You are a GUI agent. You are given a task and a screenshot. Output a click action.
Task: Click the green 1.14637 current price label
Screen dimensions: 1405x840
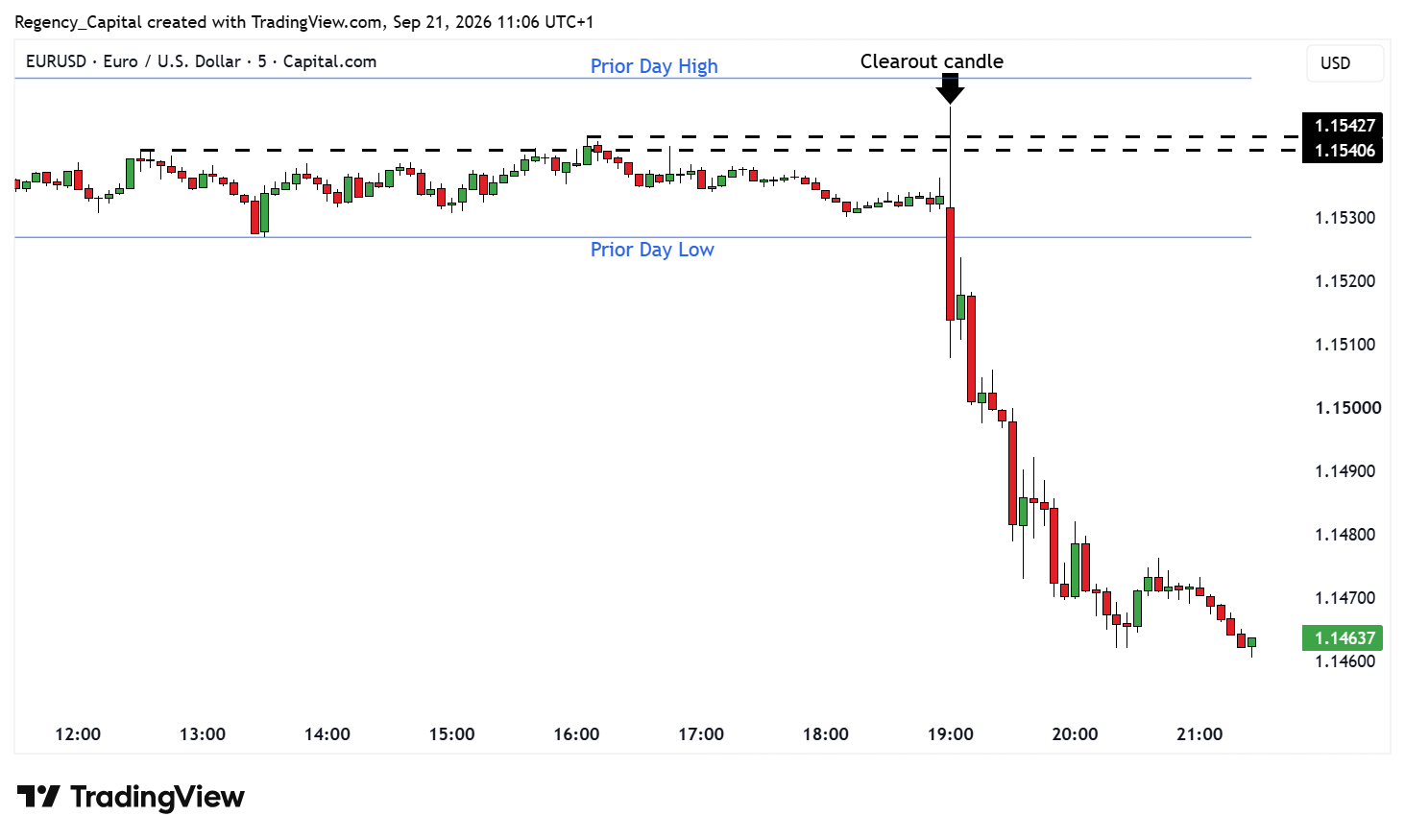[1343, 638]
